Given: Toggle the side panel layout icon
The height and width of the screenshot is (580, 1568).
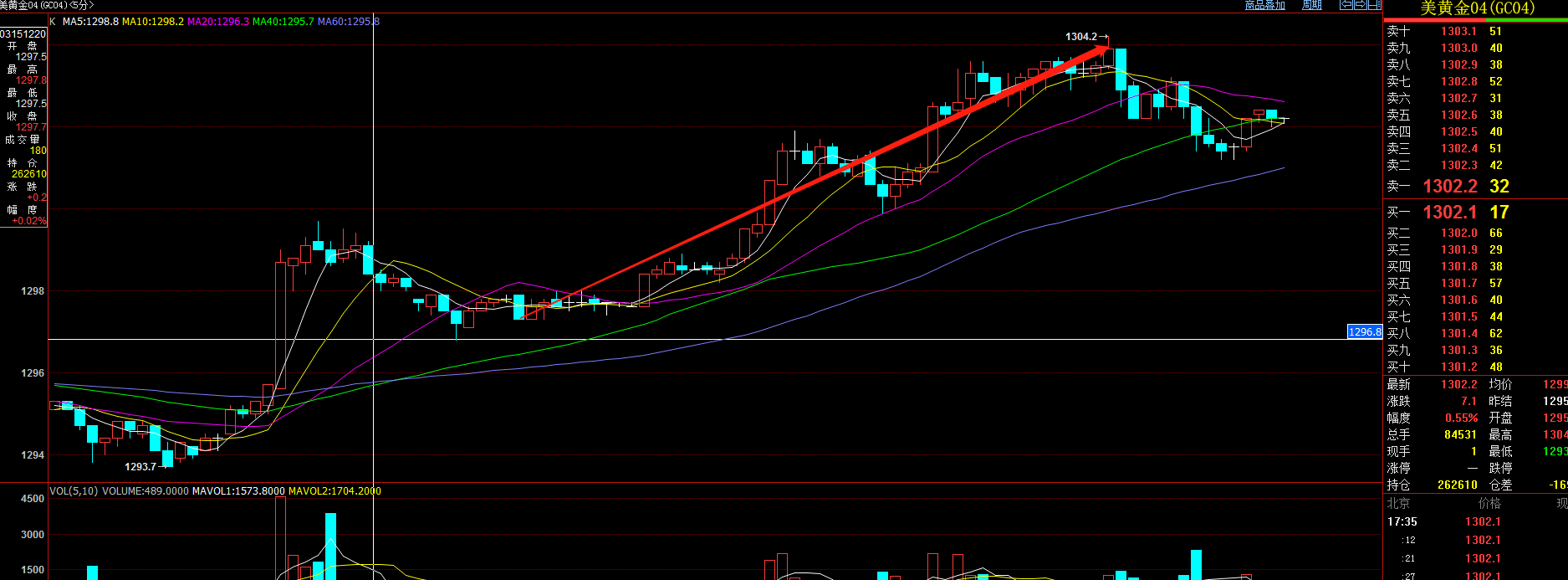Looking at the screenshot, I should [x=1373, y=5].
